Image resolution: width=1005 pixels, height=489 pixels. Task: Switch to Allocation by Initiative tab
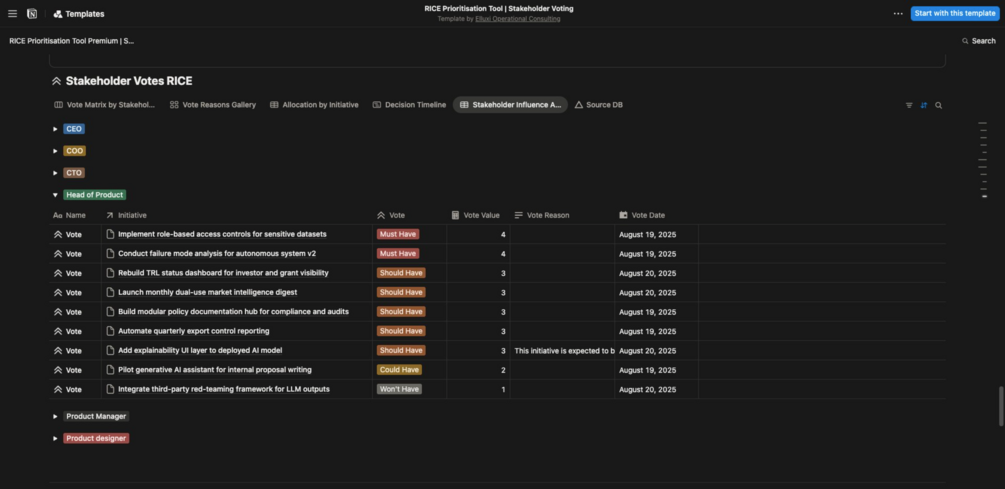pyautogui.click(x=314, y=104)
